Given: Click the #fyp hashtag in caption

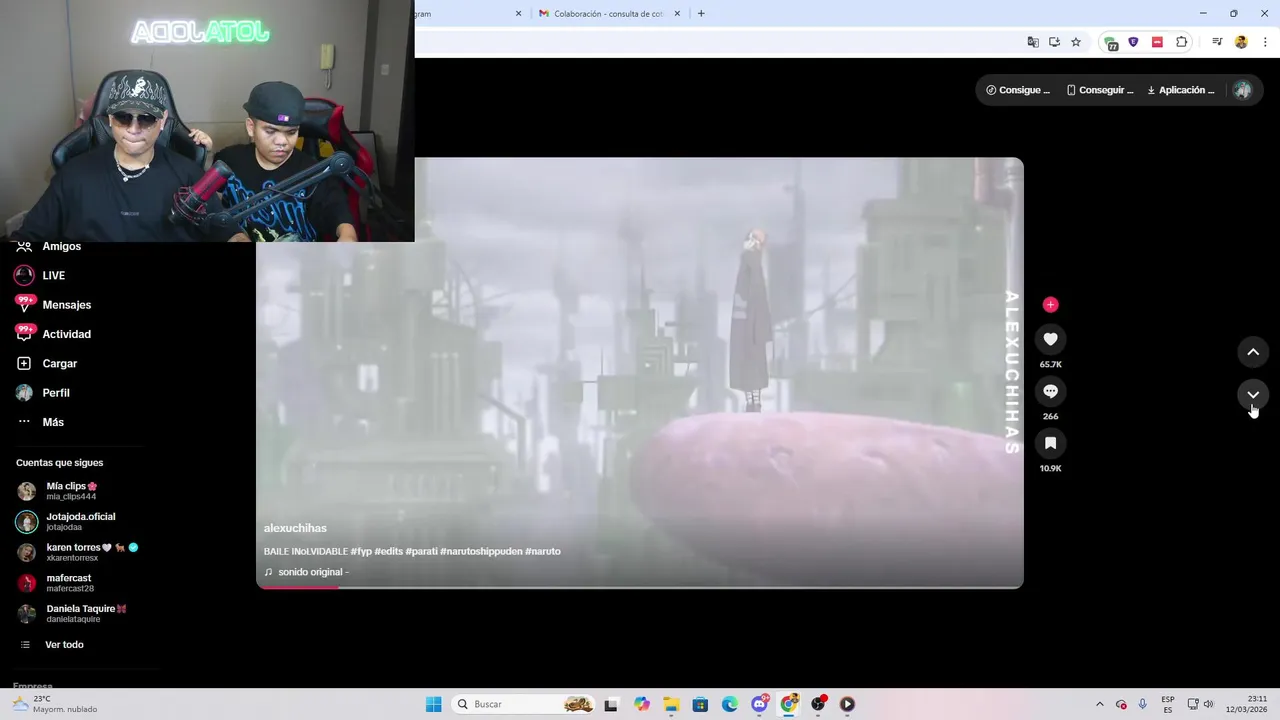Looking at the screenshot, I should coord(361,551).
